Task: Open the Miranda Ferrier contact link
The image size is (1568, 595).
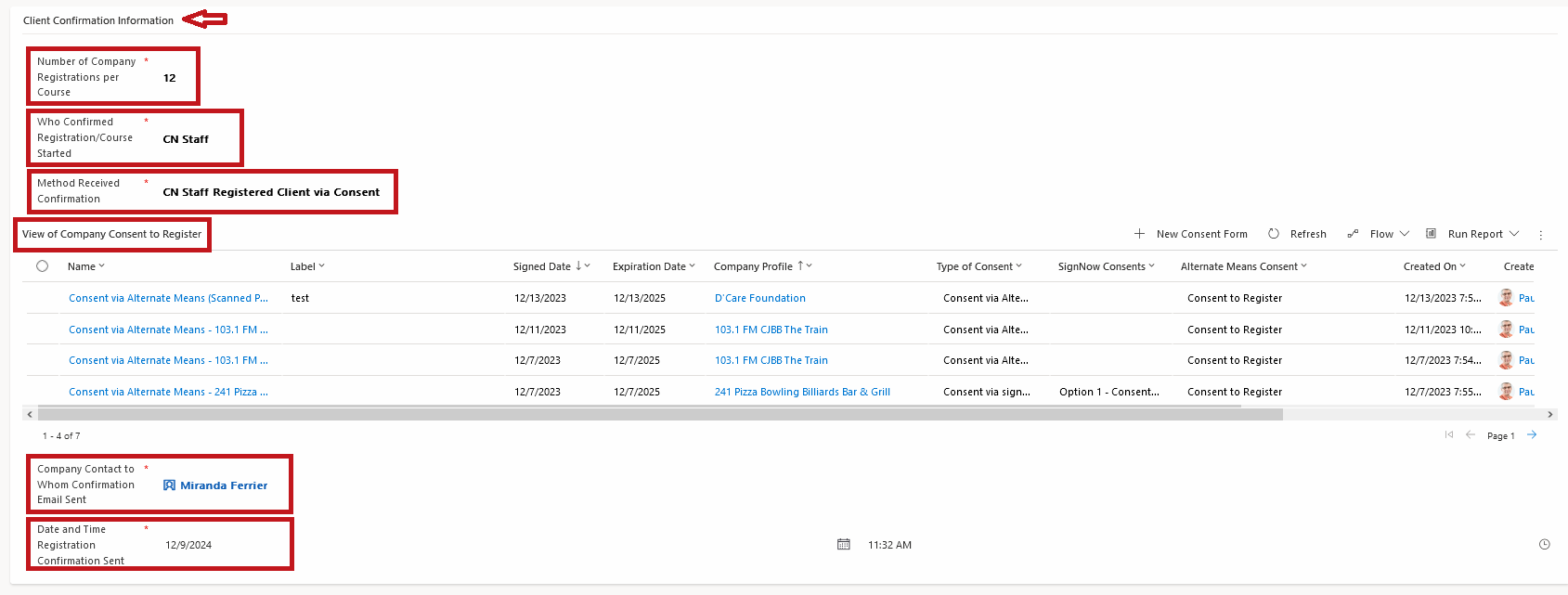Action: pyautogui.click(x=223, y=485)
